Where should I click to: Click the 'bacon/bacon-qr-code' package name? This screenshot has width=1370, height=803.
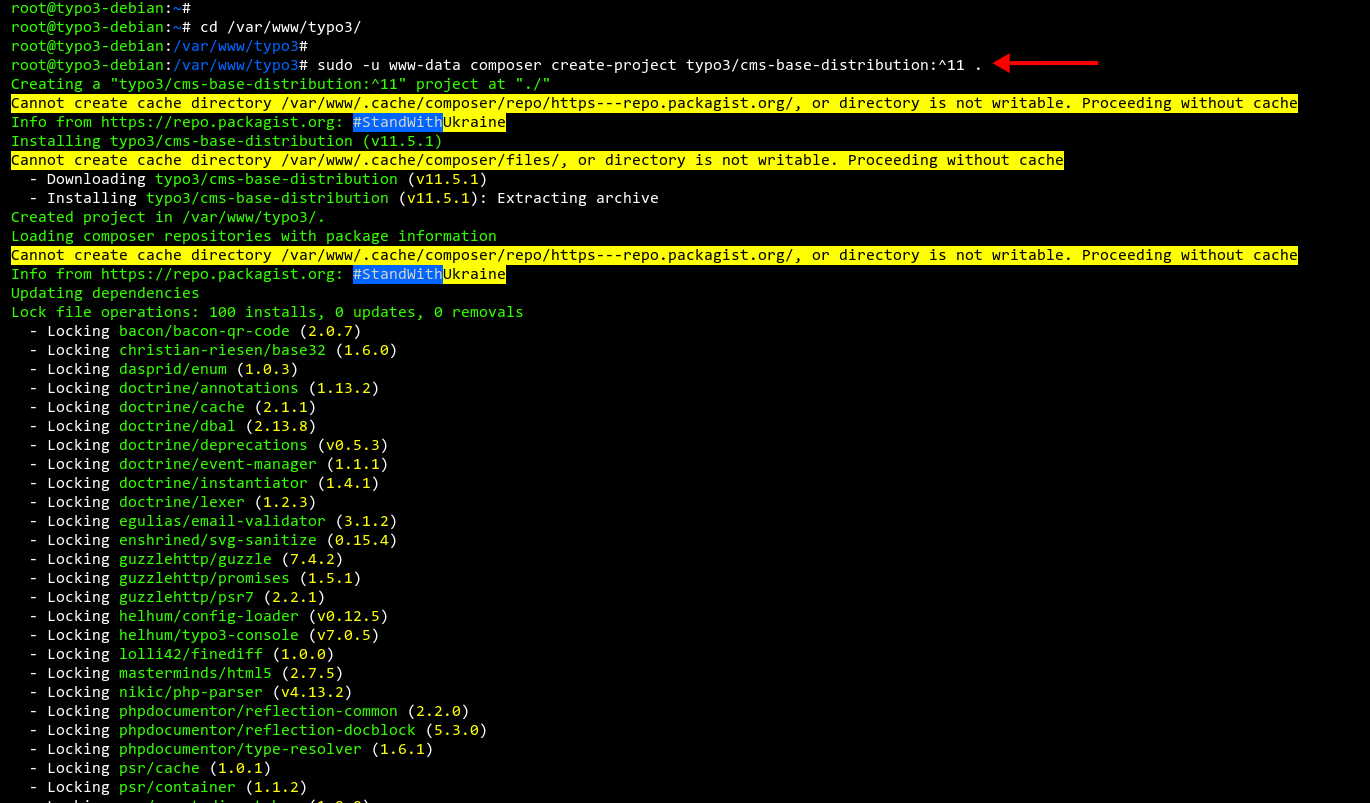click(204, 331)
